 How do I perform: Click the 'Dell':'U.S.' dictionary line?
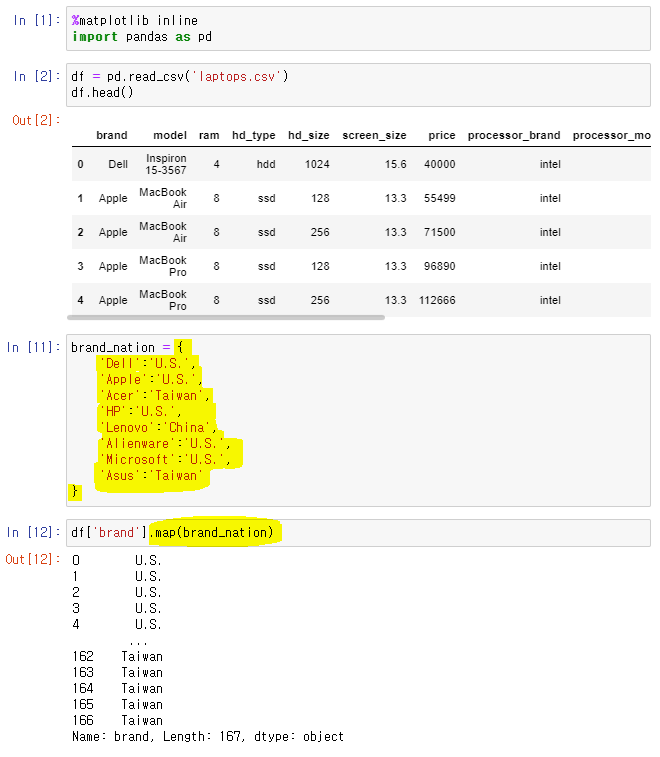pyautogui.click(x=147, y=364)
